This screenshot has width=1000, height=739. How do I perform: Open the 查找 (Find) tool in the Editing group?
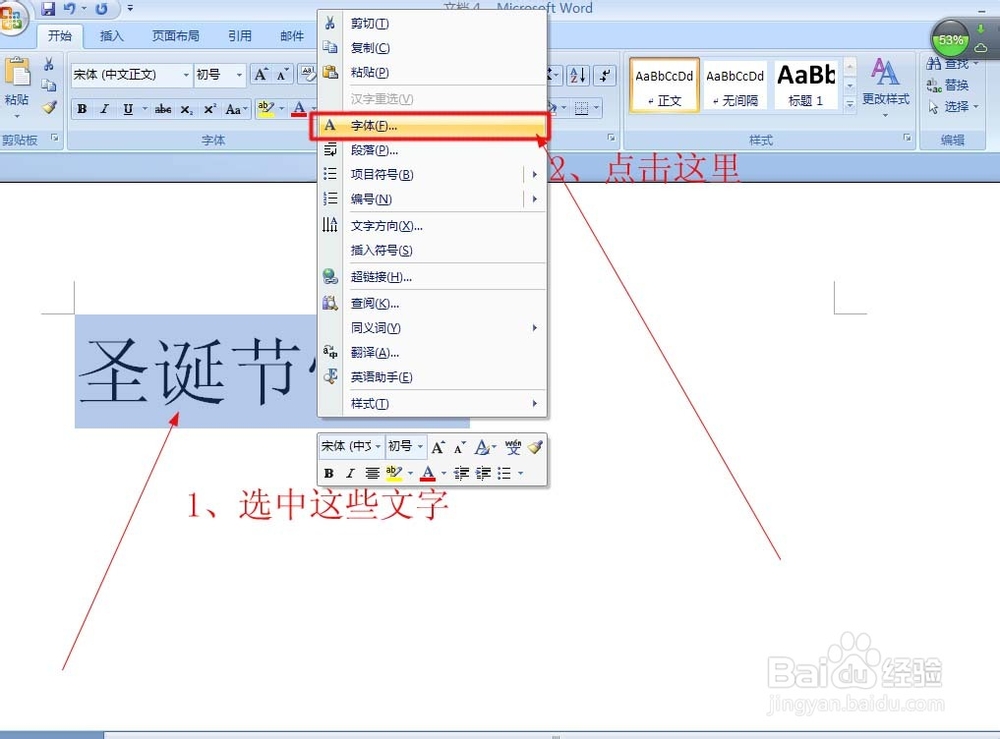pyautogui.click(x=952, y=62)
